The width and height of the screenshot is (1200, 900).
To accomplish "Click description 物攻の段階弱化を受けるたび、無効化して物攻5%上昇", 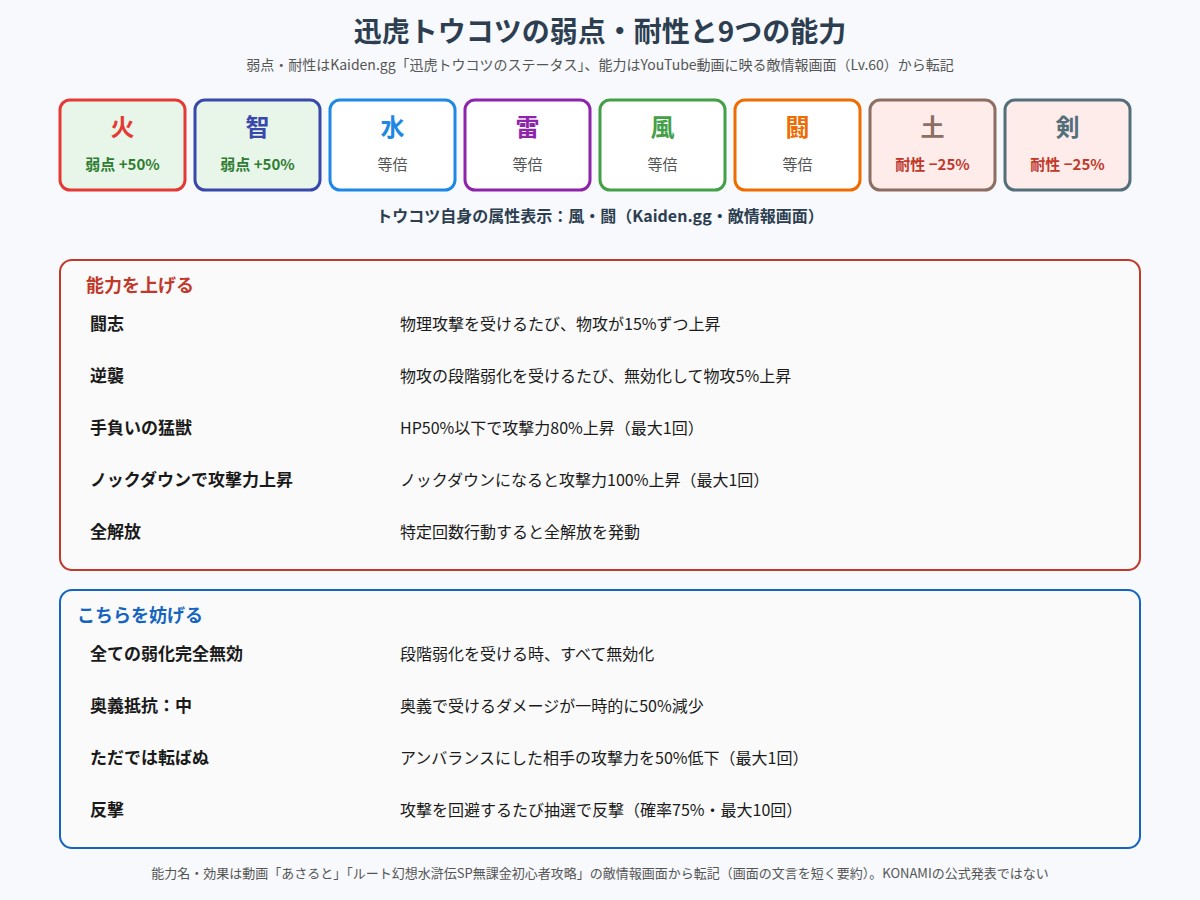I will point(595,377).
